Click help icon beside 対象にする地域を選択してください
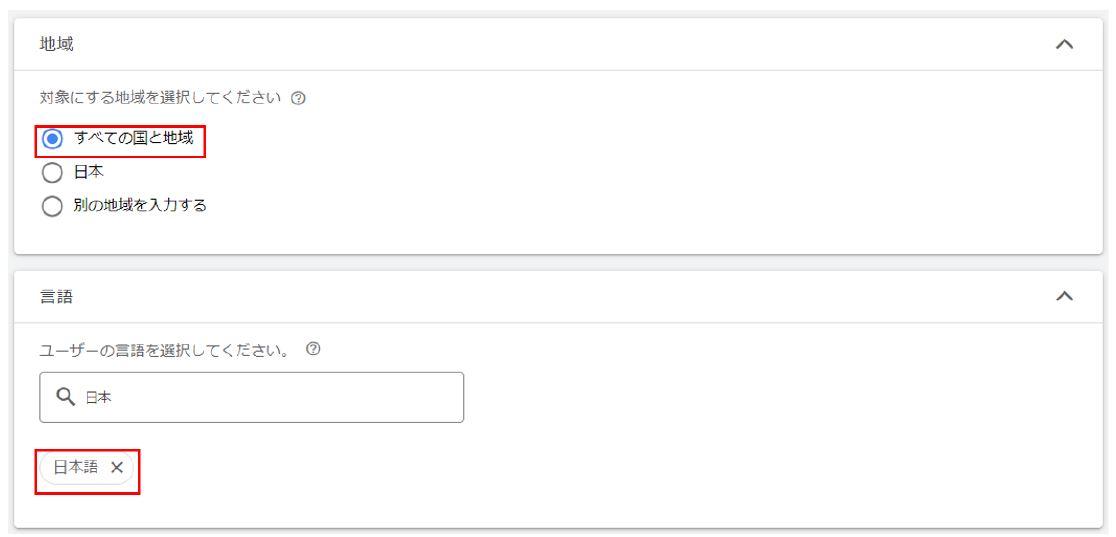 pos(299,98)
